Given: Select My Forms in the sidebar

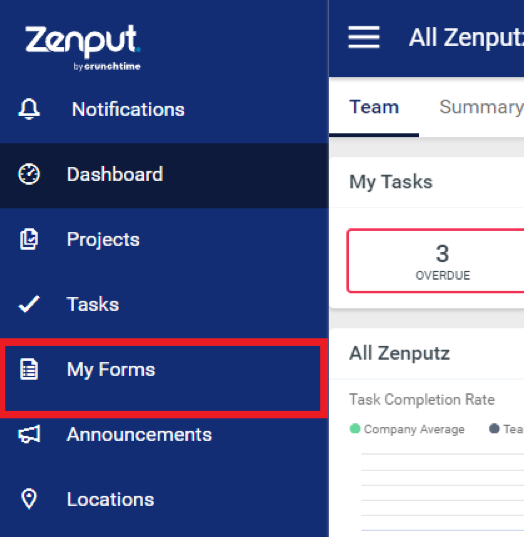Looking at the screenshot, I should [163, 378].
